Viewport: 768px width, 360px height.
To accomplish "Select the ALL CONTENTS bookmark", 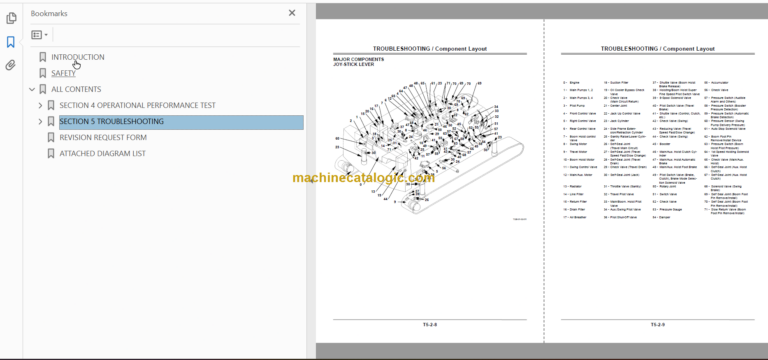I will tap(76, 90).
